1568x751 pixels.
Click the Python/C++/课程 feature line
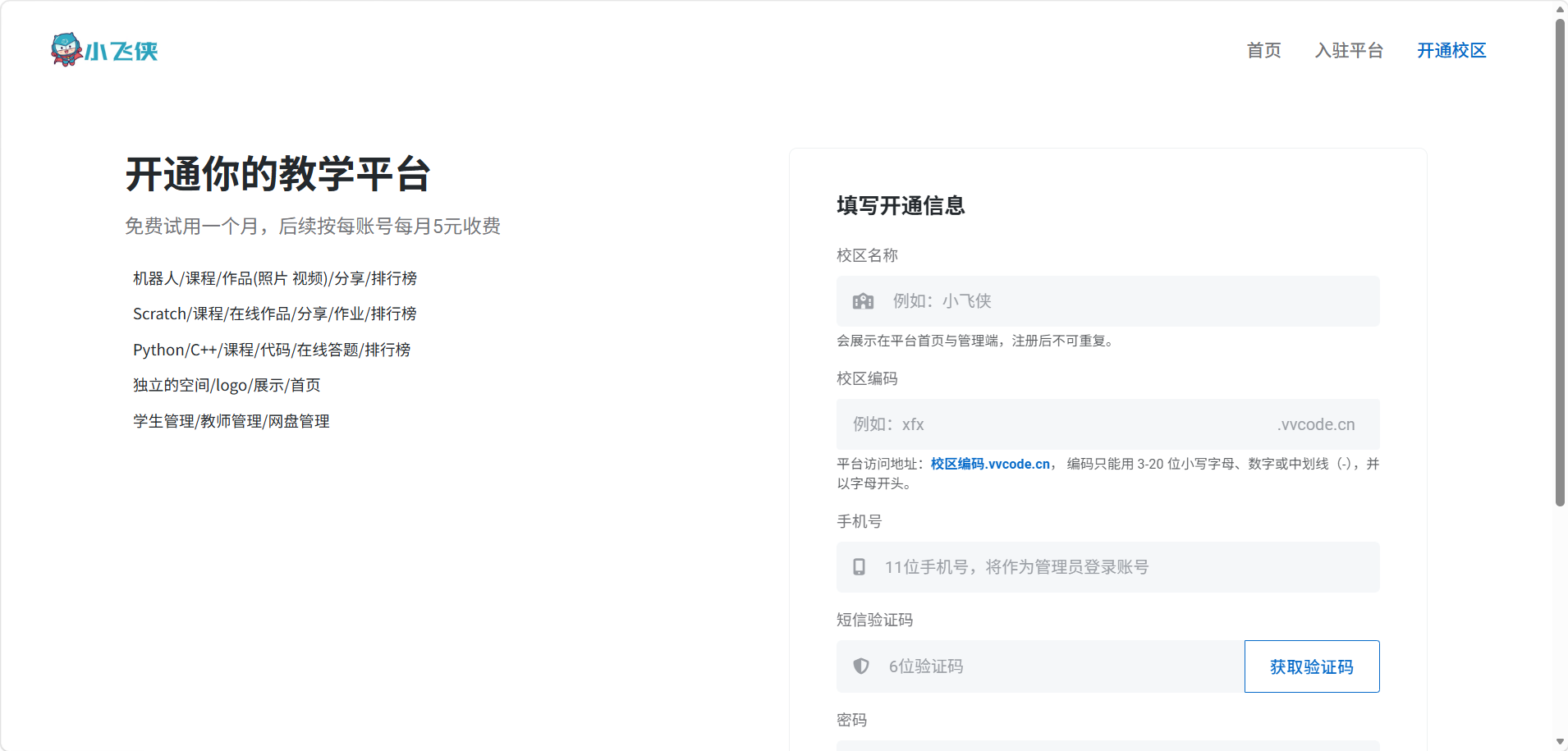[272, 350]
